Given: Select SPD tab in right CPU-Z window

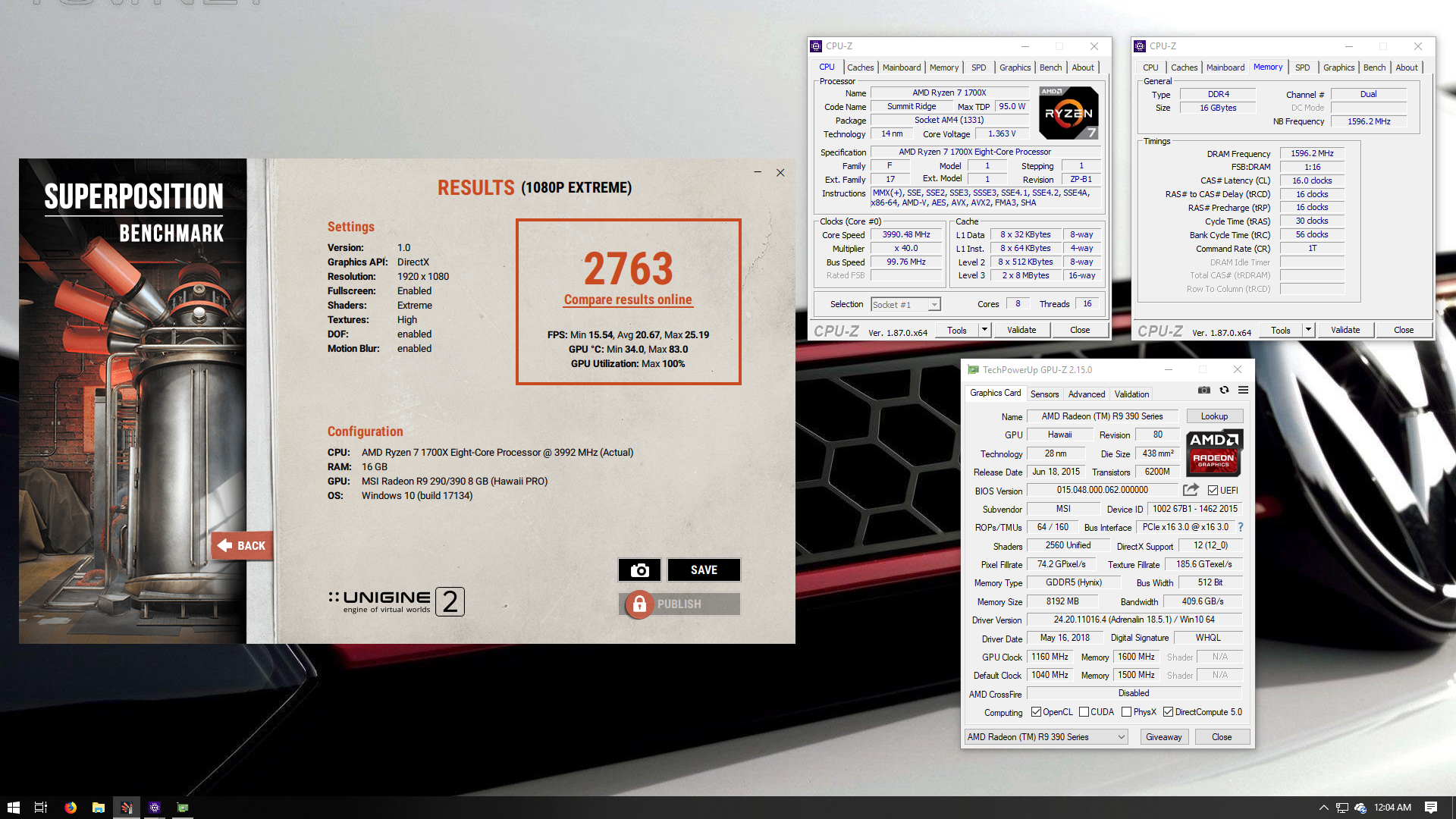Looking at the screenshot, I should click(x=1302, y=67).
